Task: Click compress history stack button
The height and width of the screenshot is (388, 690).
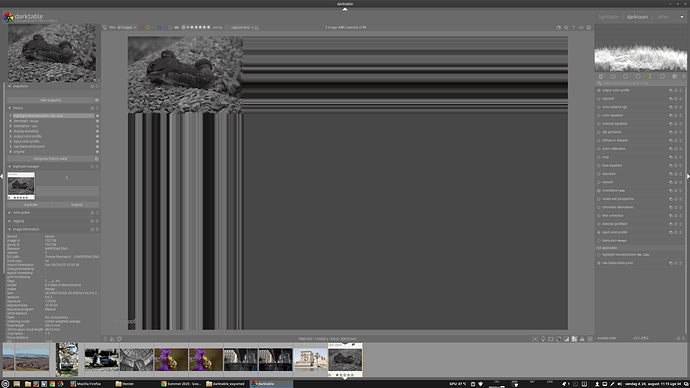Action: (51, 159)
